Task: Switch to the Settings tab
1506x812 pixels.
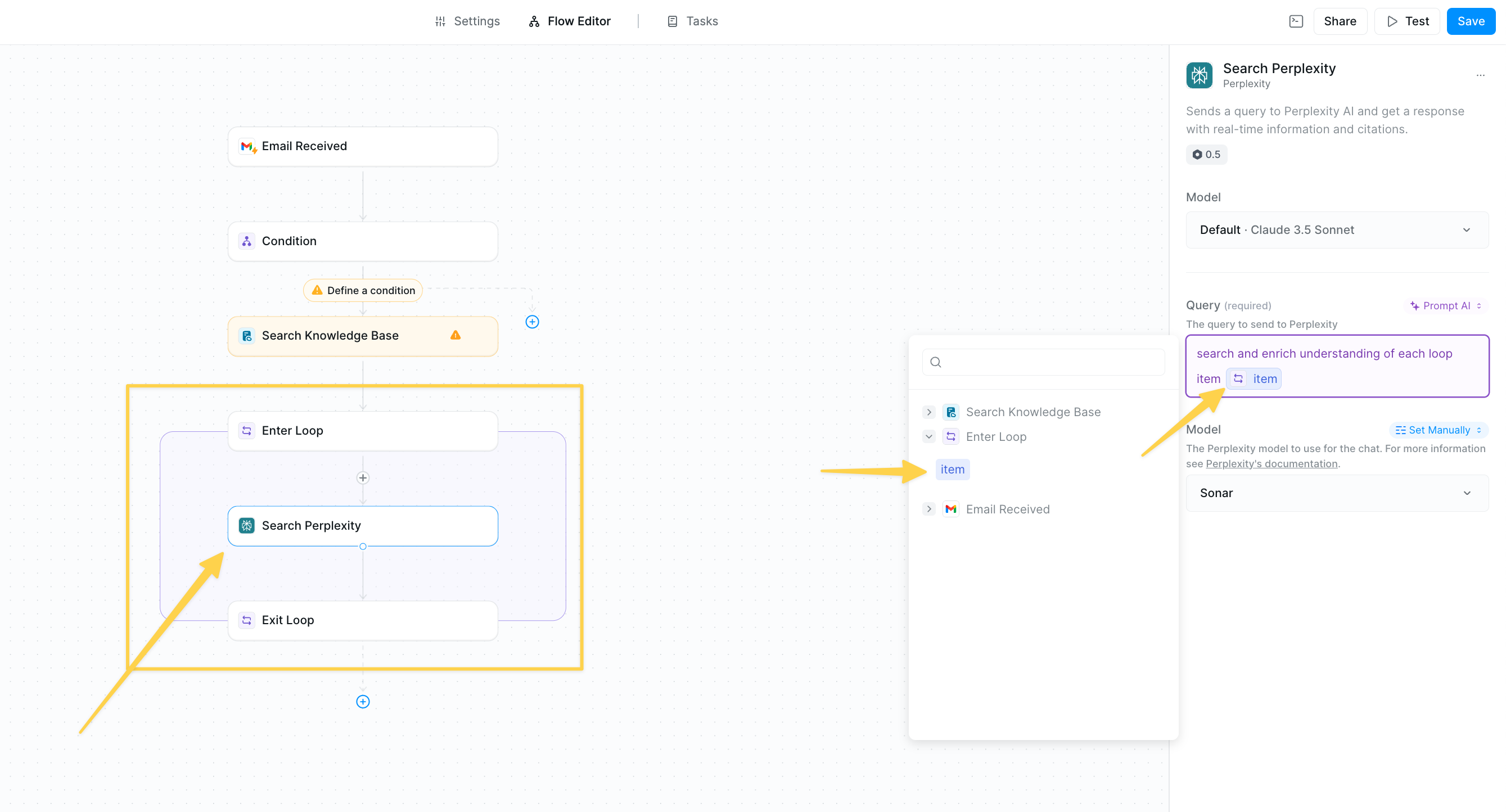Action: pos(467,21)
